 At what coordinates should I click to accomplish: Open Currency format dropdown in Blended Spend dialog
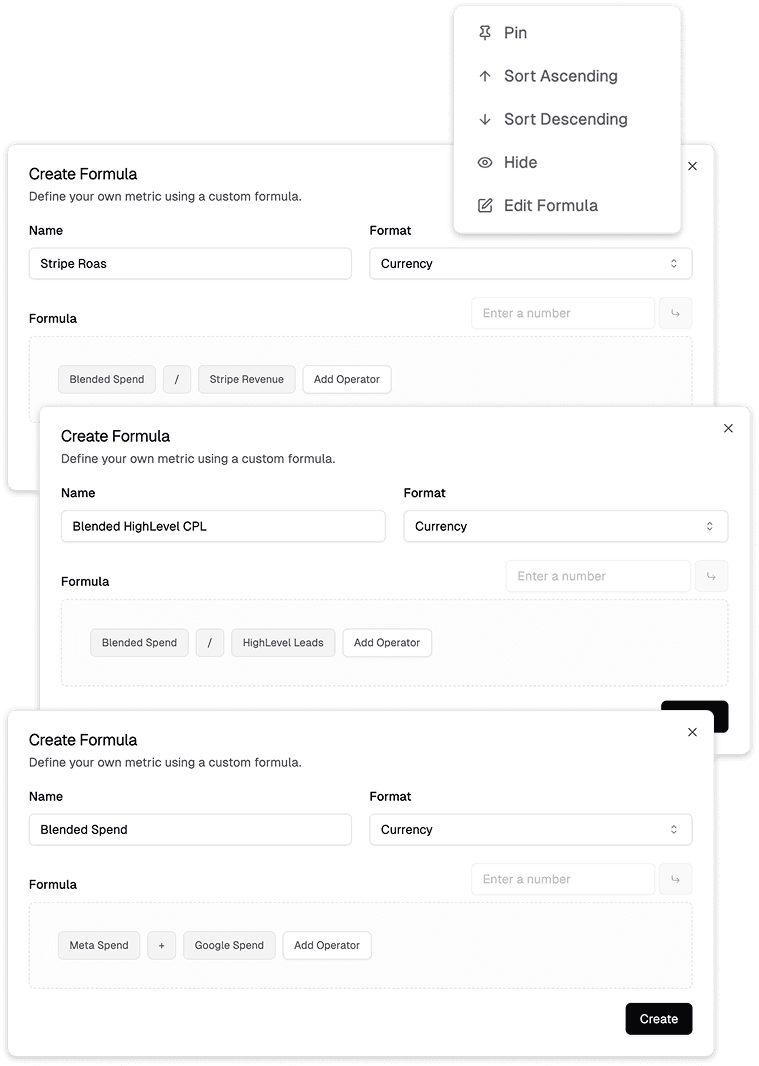(x=530, y=829)
